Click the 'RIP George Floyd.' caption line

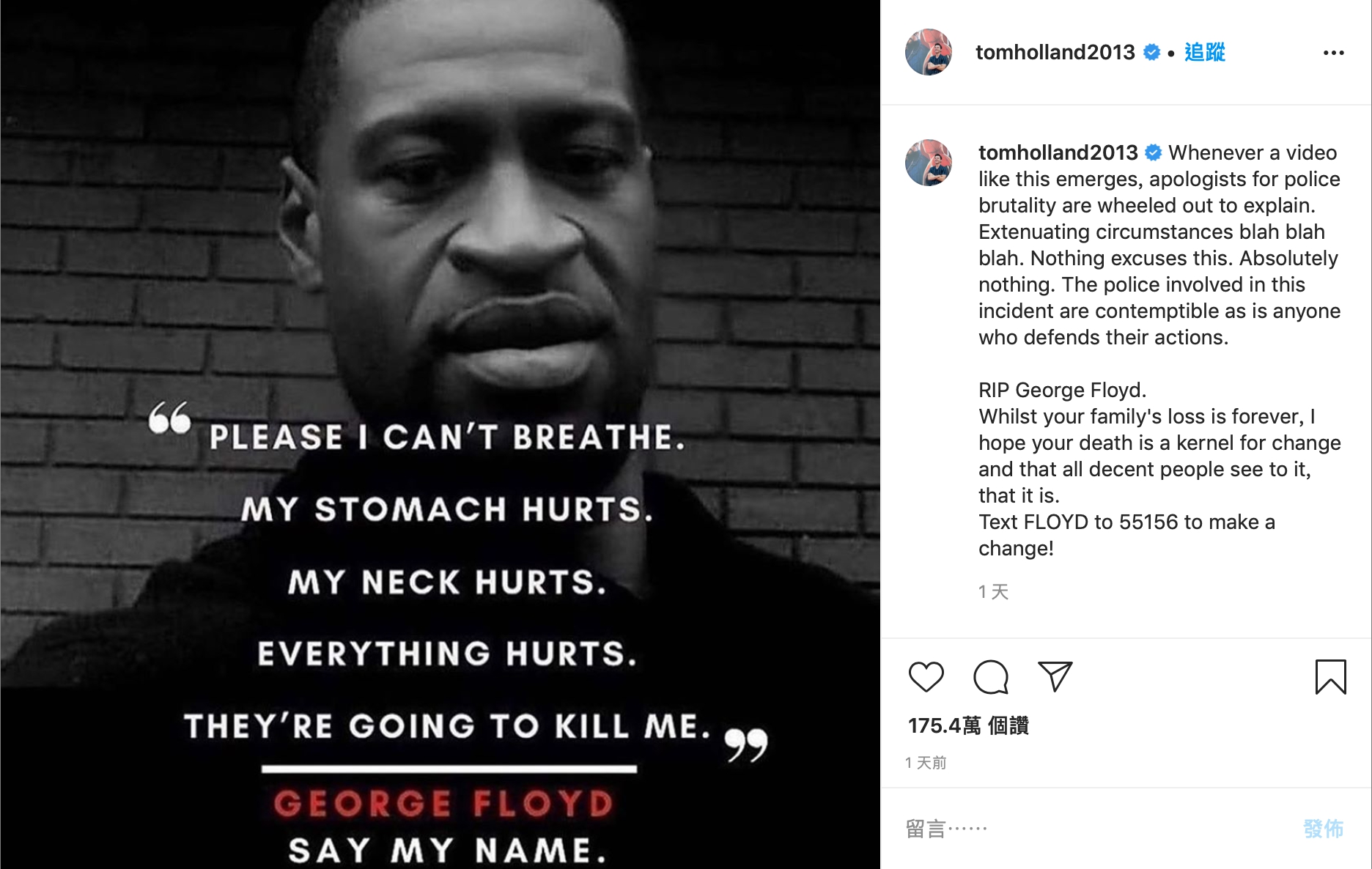click(x=1062, y=390)
